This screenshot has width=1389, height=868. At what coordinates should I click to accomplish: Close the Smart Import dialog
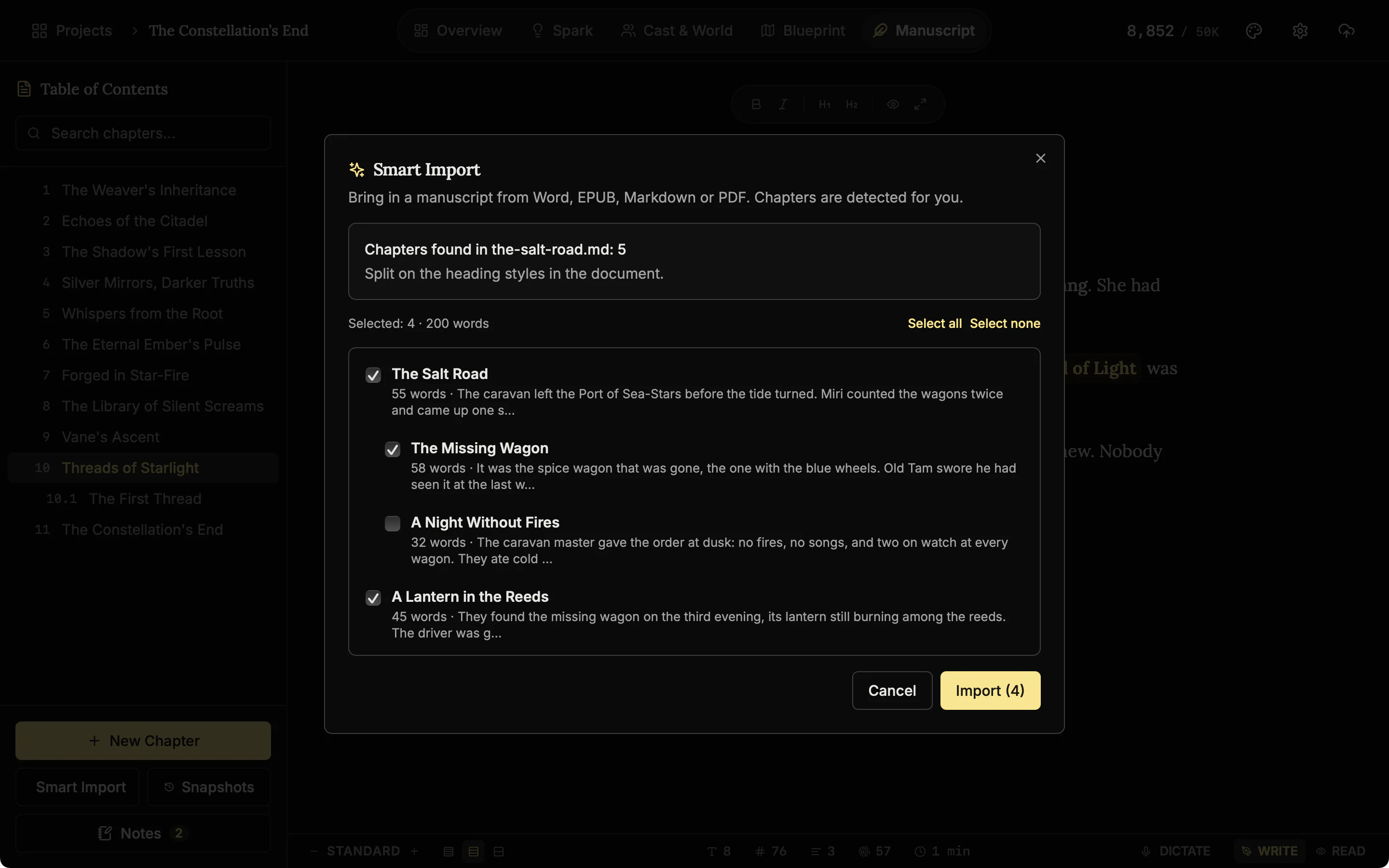(1040, 158)
